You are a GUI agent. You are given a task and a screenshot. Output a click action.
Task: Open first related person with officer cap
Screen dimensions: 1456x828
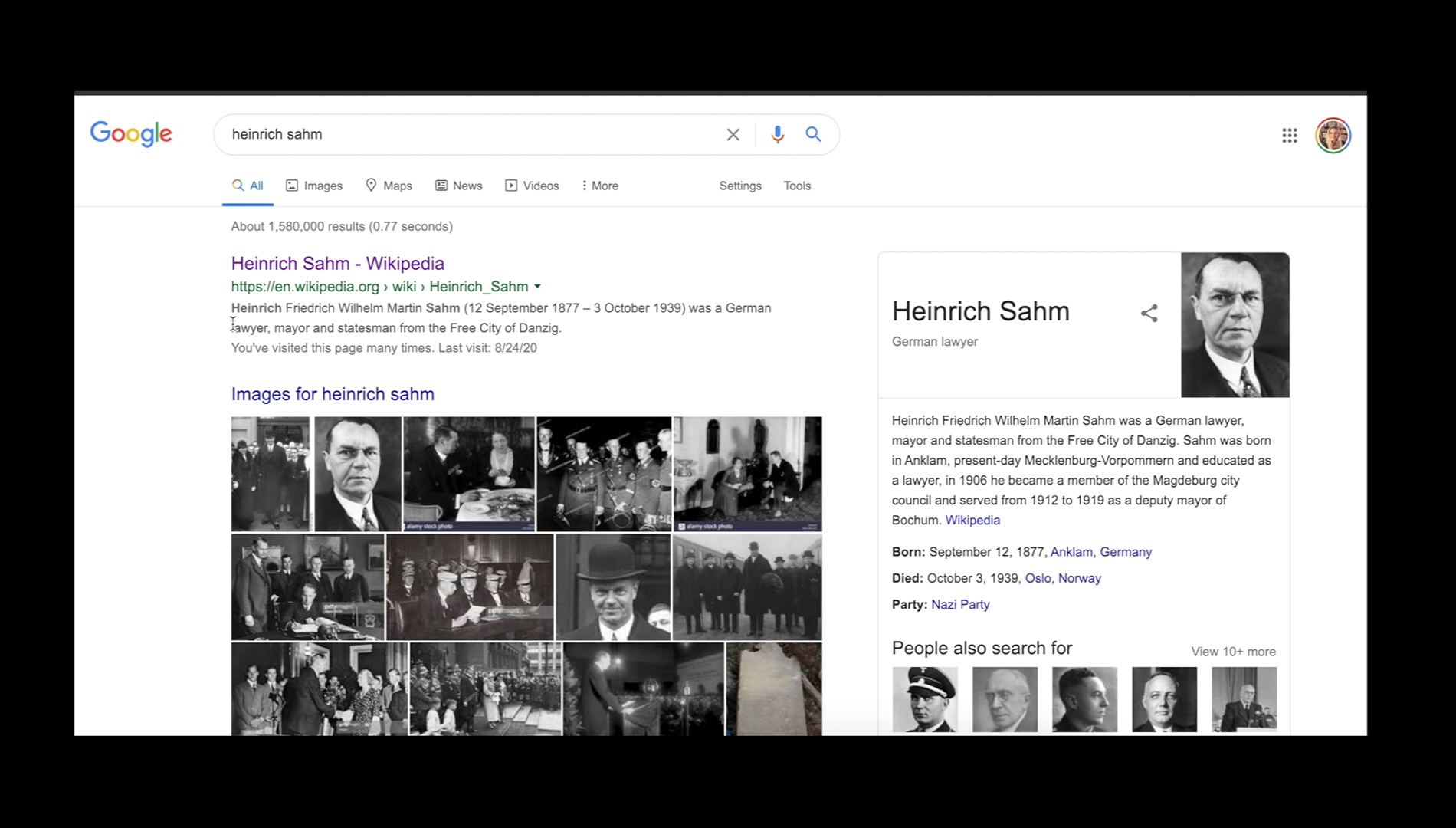tap(925, 699)
